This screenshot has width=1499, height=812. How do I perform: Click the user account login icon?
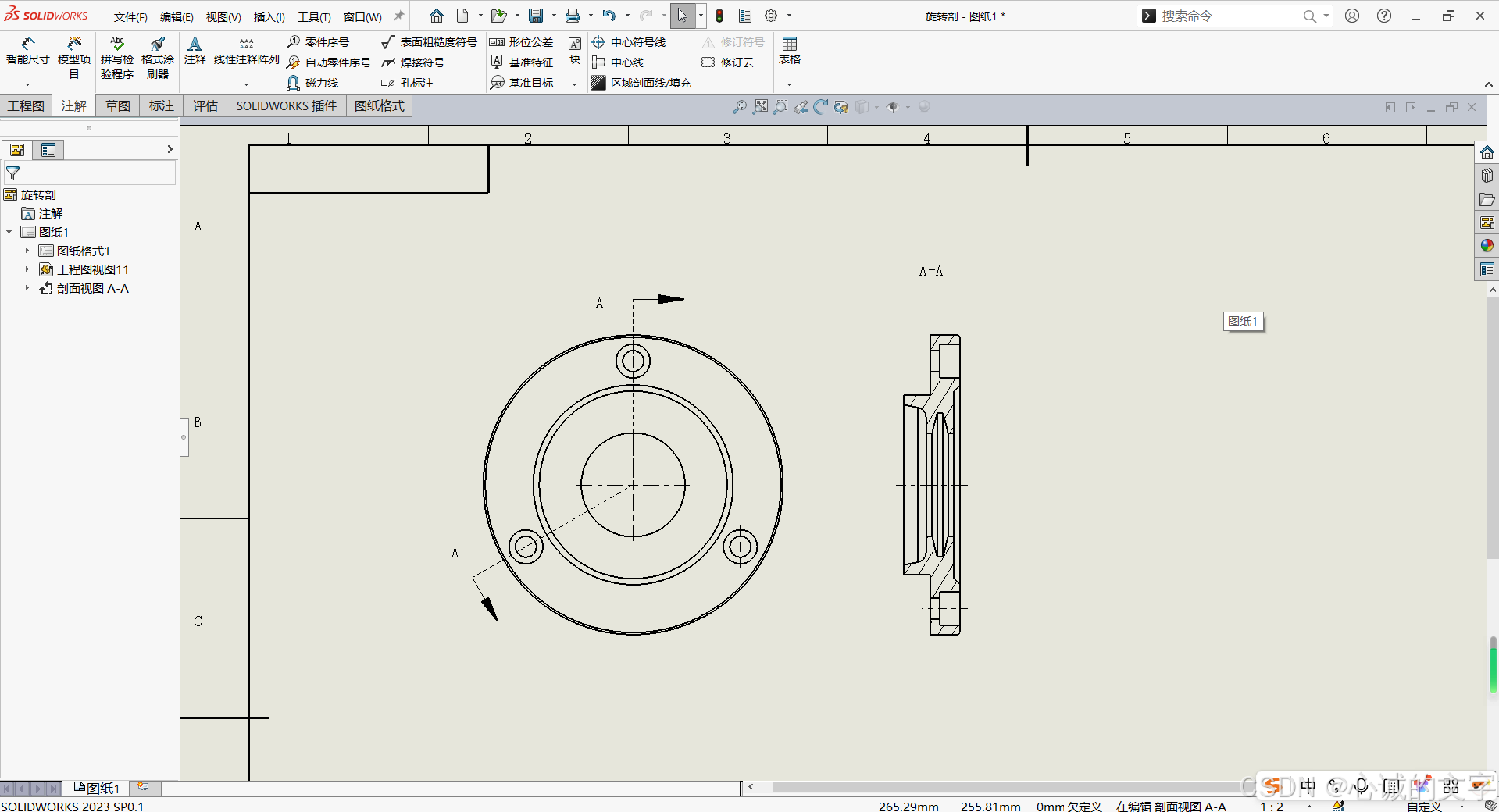(x=1351, y=16)
